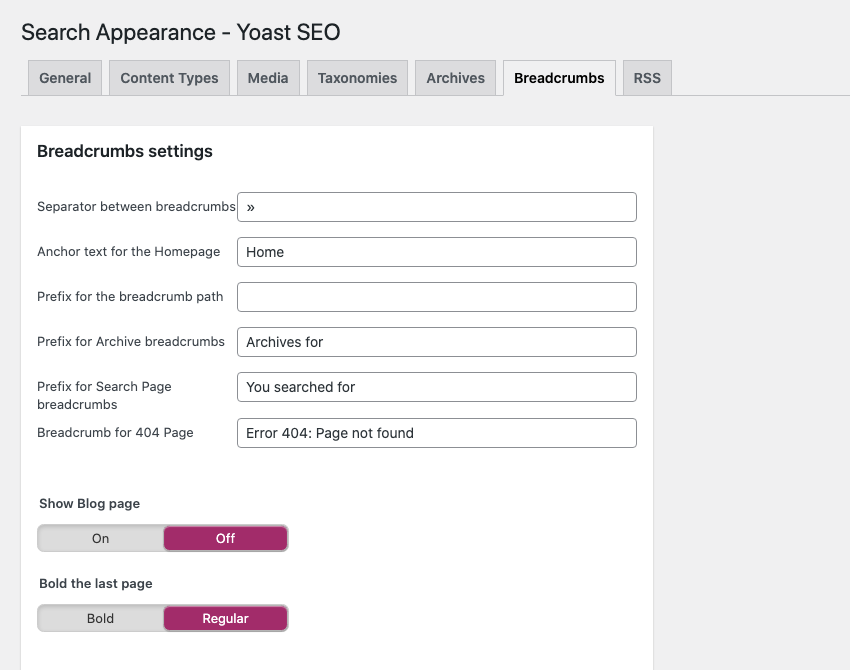Click the Prefix for Search Page breadcrumbs label
This screenshot has width=850, height=670.
(104, 395)
